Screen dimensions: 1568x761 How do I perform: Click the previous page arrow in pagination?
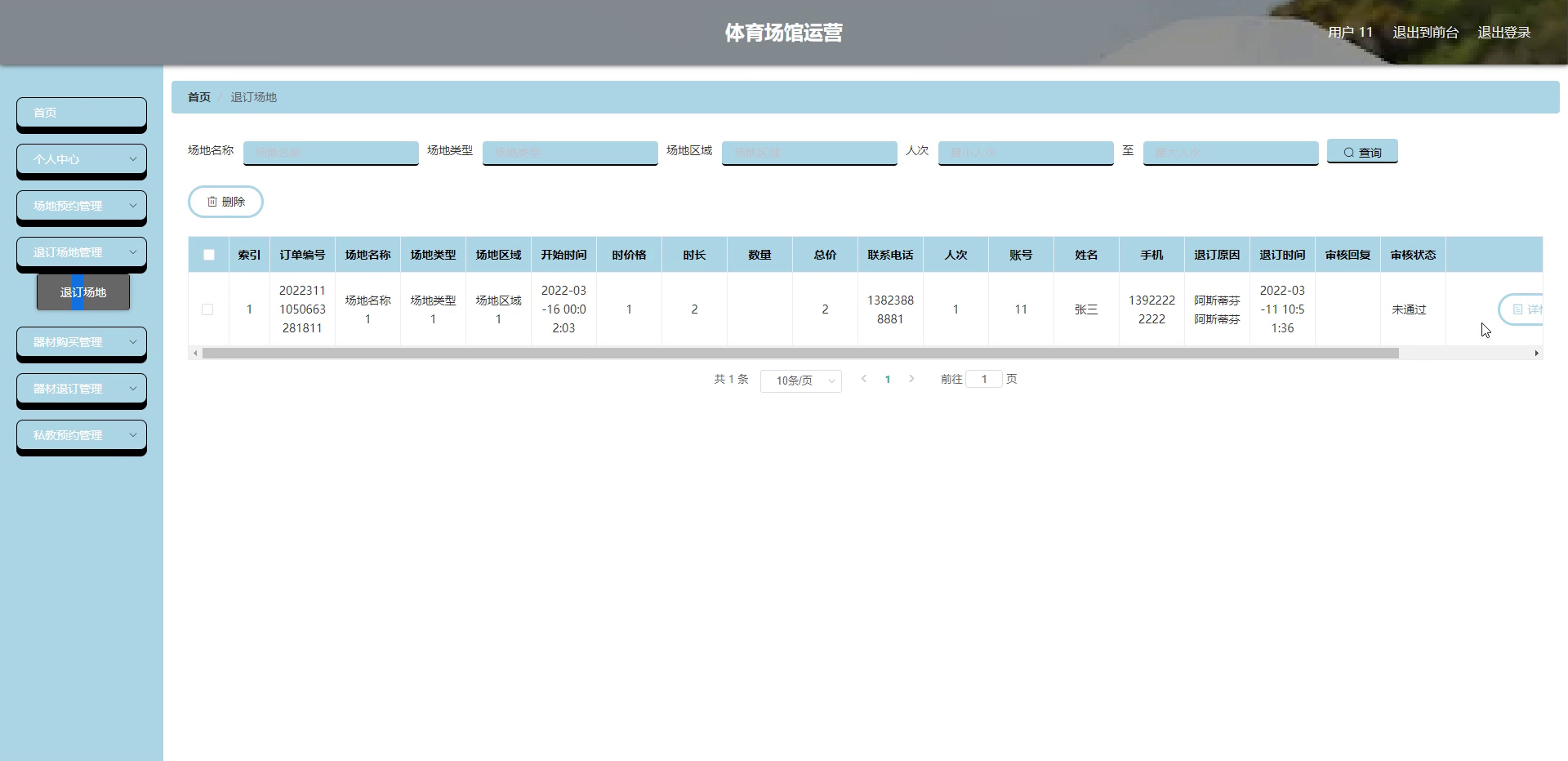(864, 379)
